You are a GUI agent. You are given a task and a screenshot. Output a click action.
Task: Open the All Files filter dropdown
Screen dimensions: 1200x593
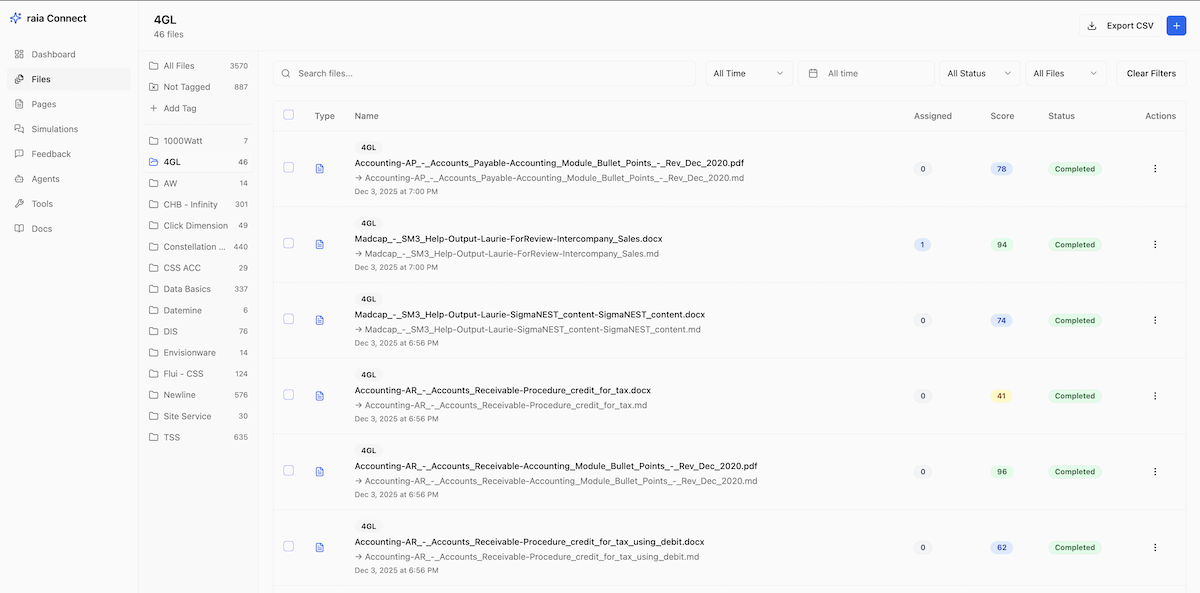pos(1064,72)
